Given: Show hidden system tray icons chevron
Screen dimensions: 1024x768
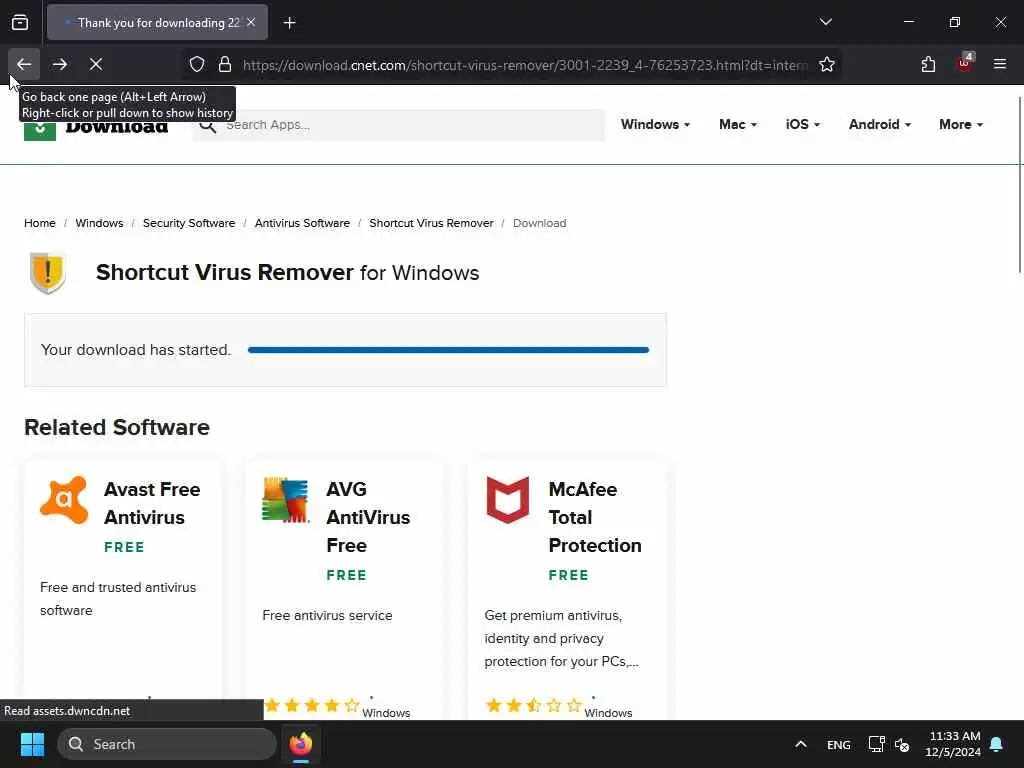Looking at the screenshot, I should (x=801, y=744).
